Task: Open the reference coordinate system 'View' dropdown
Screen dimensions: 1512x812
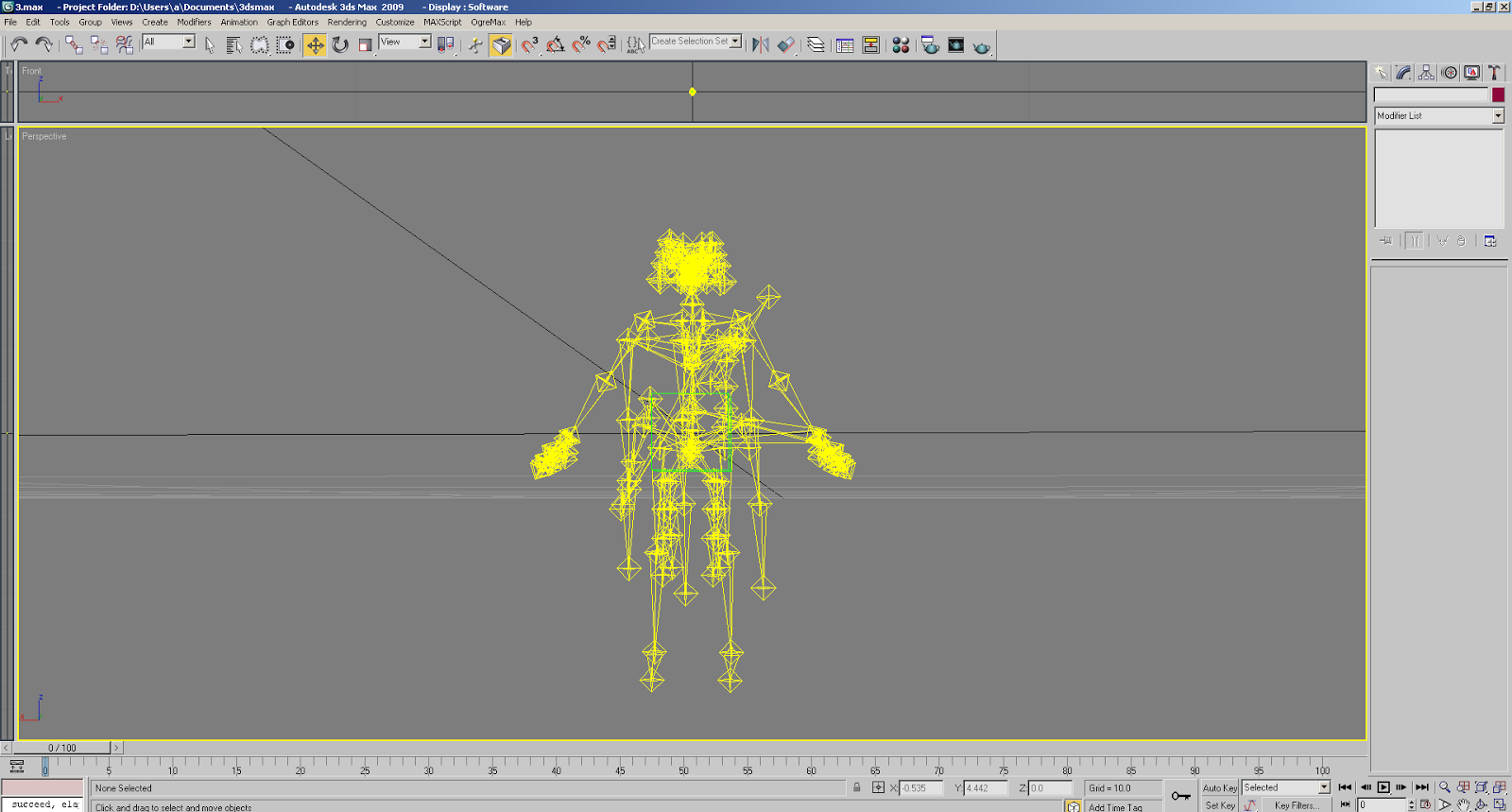Action: coord(425,42)
